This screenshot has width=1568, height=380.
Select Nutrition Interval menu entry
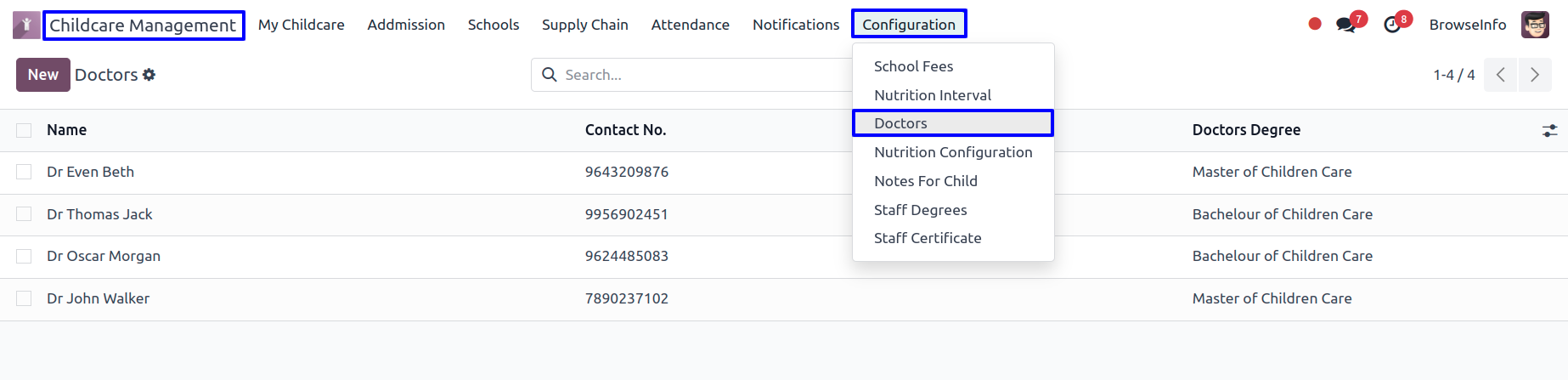(933, 95)
